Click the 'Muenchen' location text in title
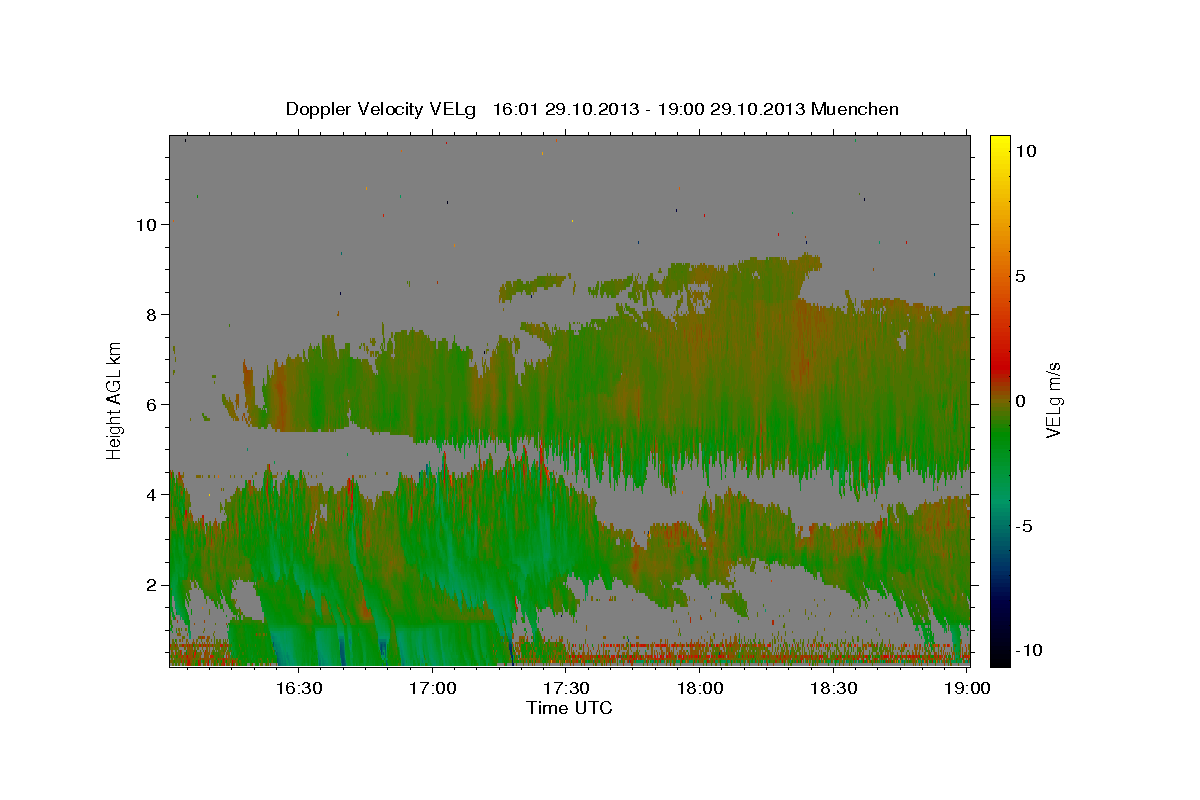 coord(856,109)
